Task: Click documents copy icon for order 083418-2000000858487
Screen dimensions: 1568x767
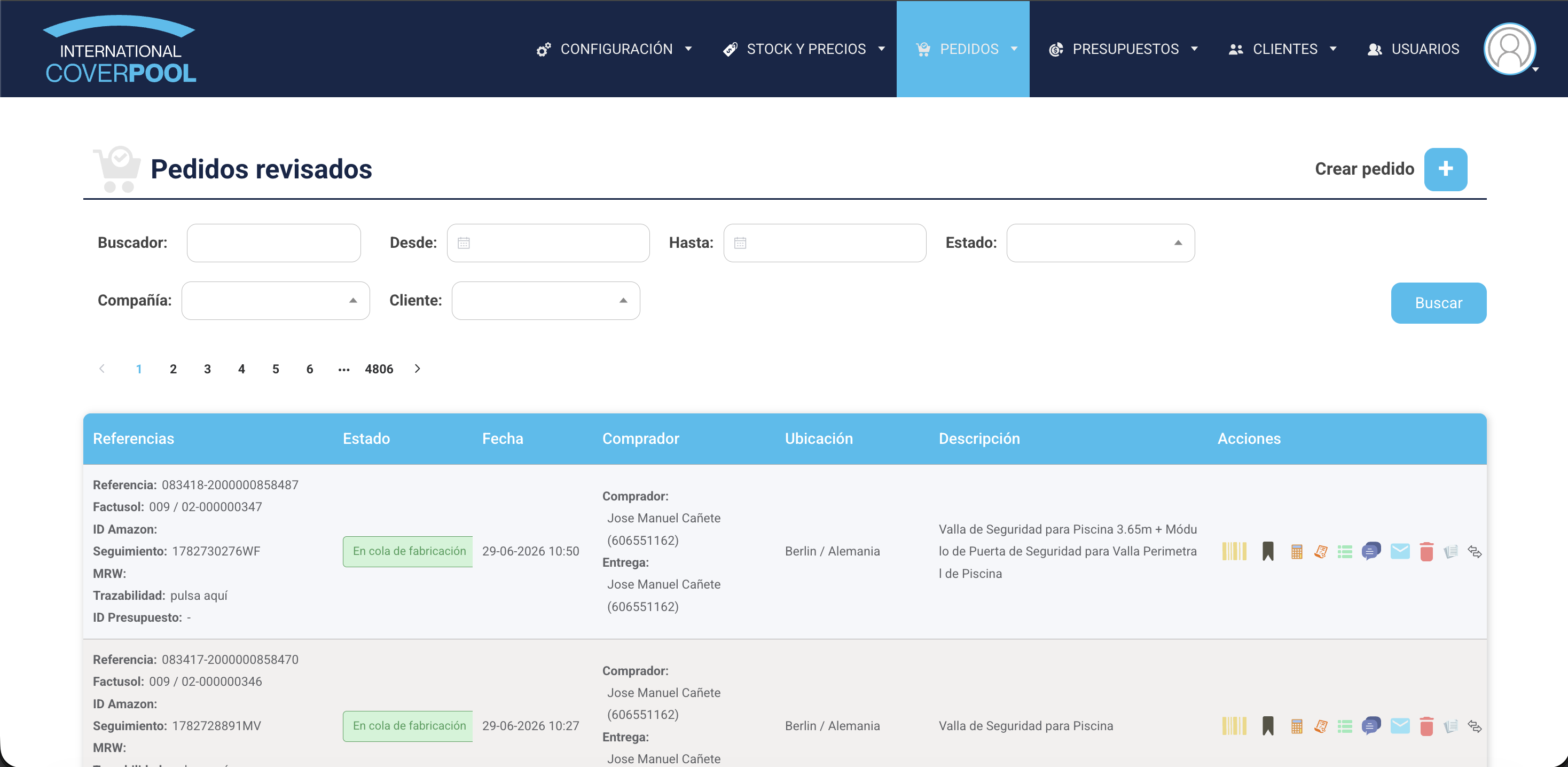Action: click(x=1451, y=552)
